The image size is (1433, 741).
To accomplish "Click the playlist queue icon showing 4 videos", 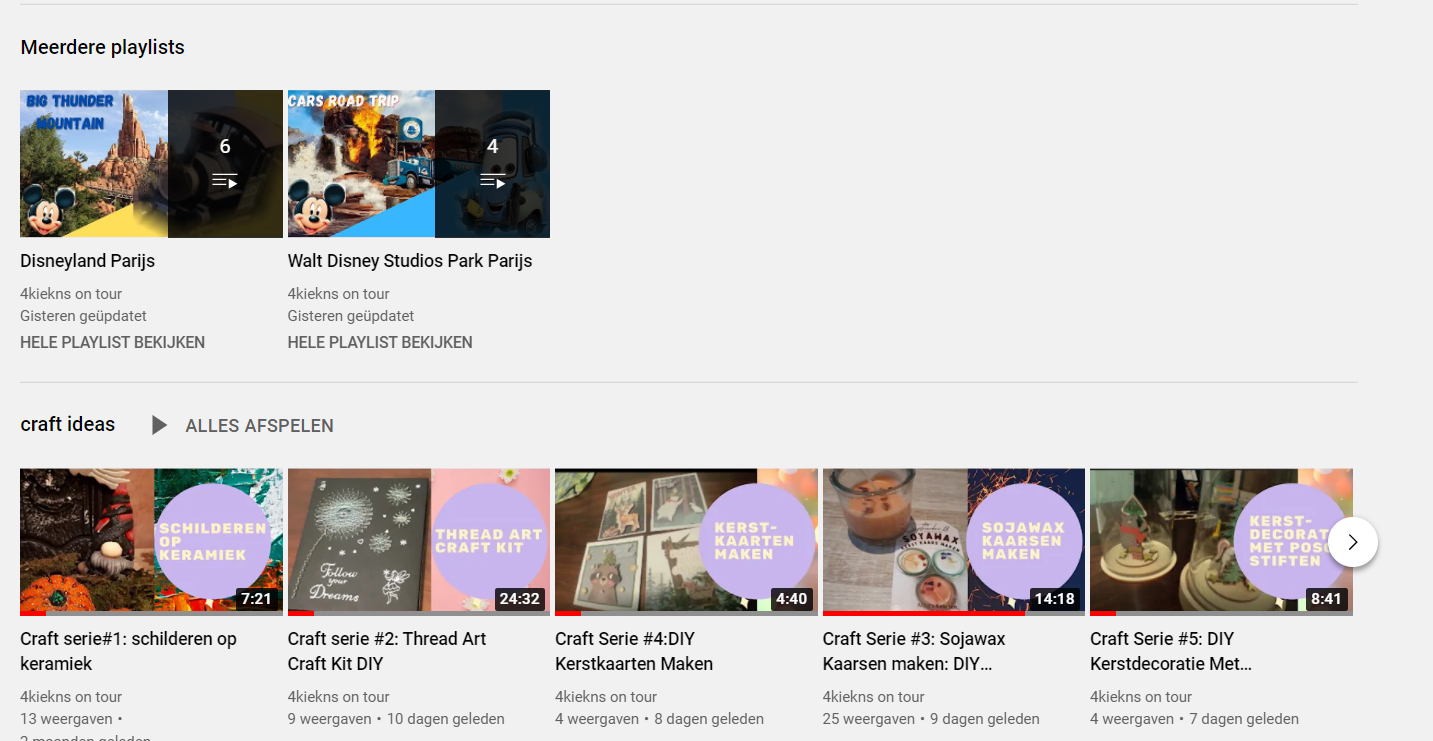I will [492, 181].
